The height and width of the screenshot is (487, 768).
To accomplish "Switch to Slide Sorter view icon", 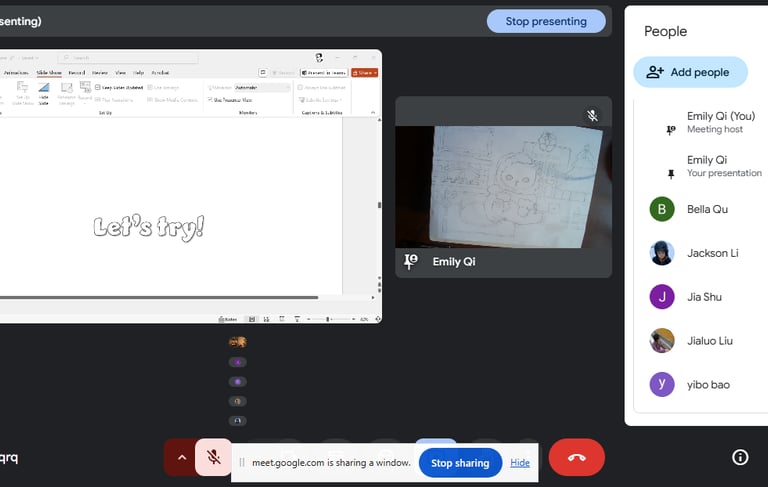I will 266,319.
